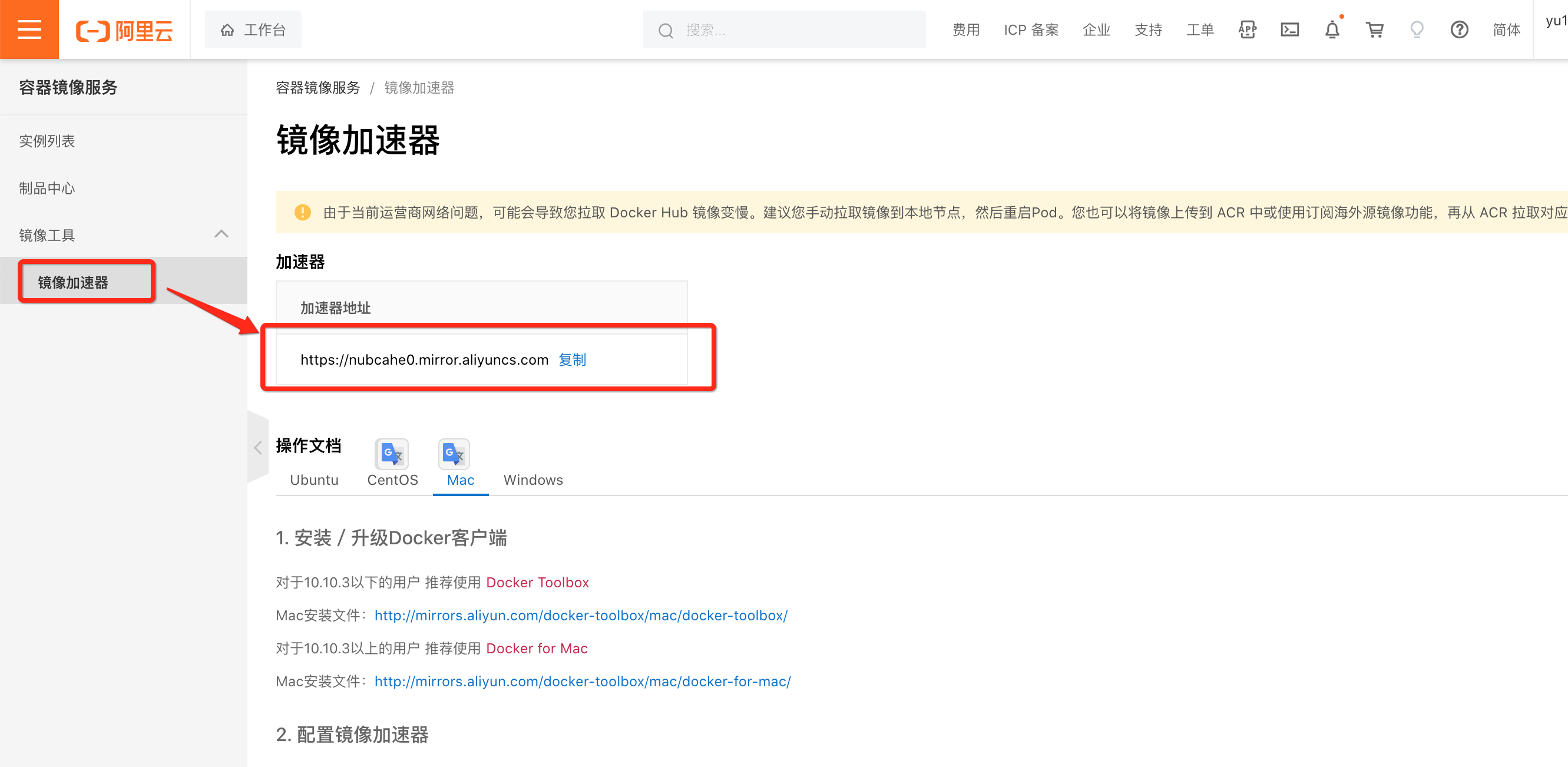Click the accelerator URL text nubcahe0.mirror.aliyuncs.com
Viewport: 1568px width, 767px height.
coord(424,360)
